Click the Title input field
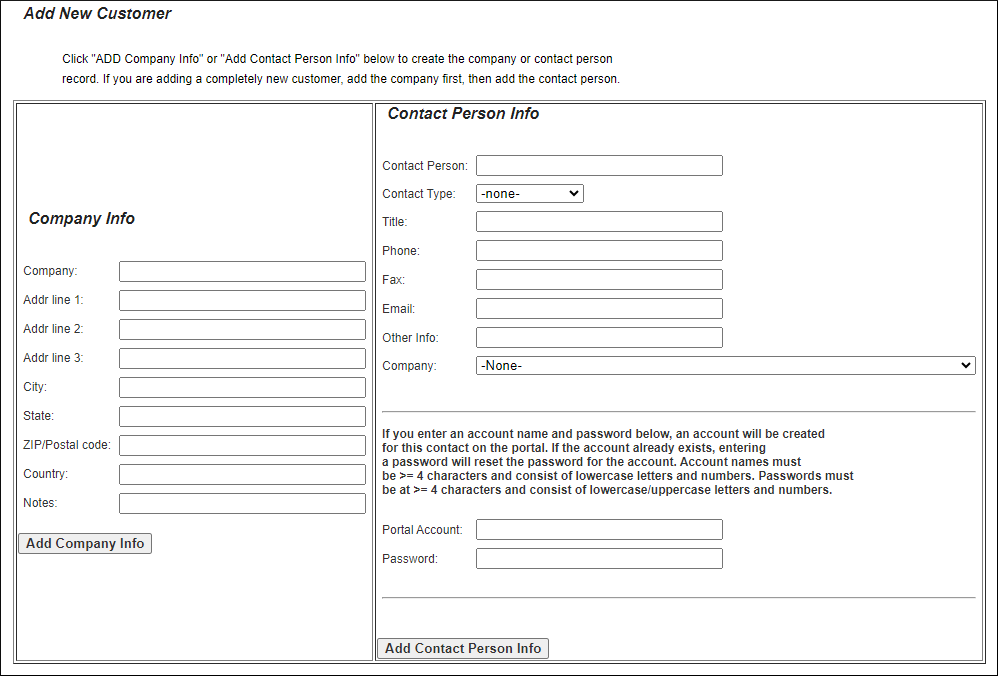The image size is (998, 676). point(598,221)
